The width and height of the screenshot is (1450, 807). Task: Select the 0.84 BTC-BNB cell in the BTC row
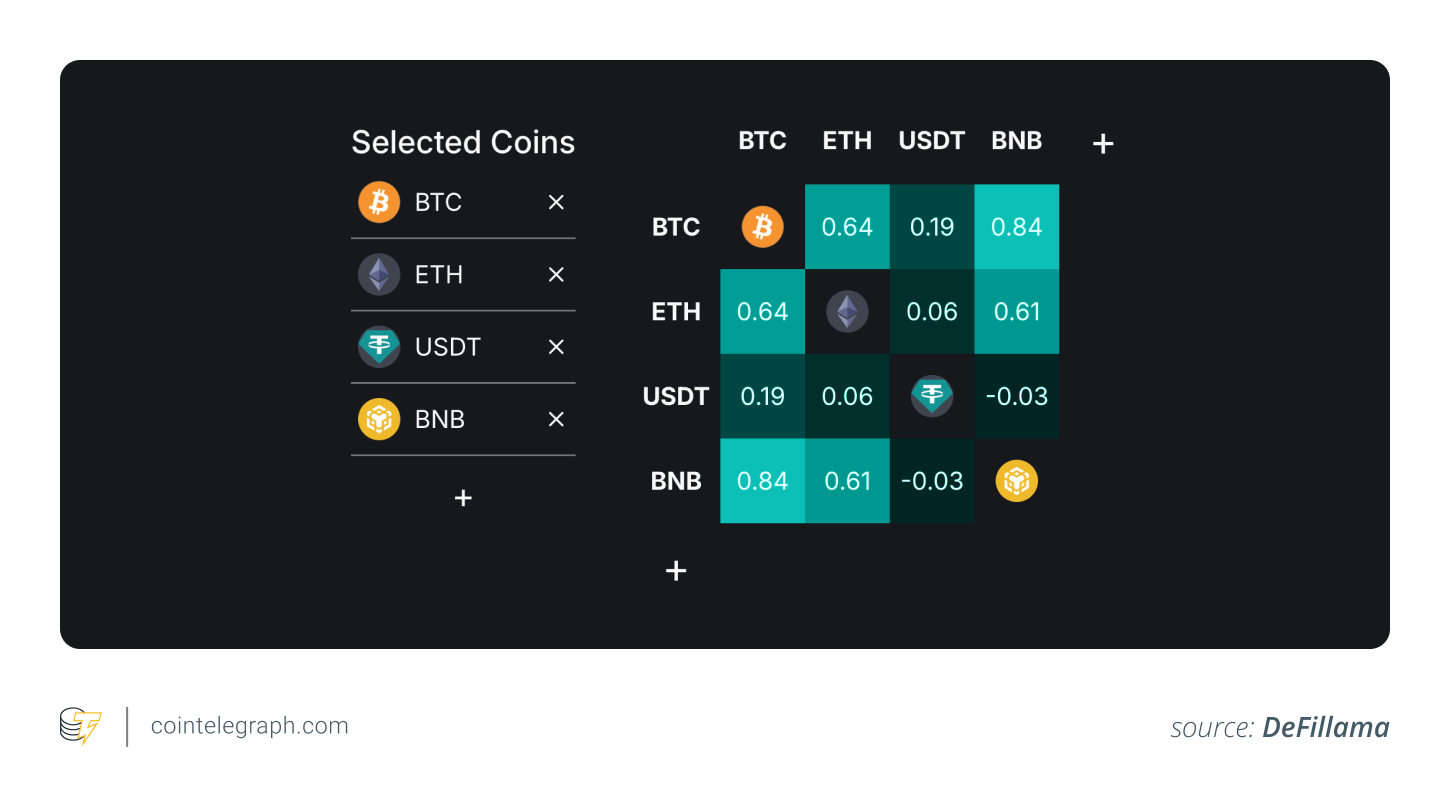1016,227
